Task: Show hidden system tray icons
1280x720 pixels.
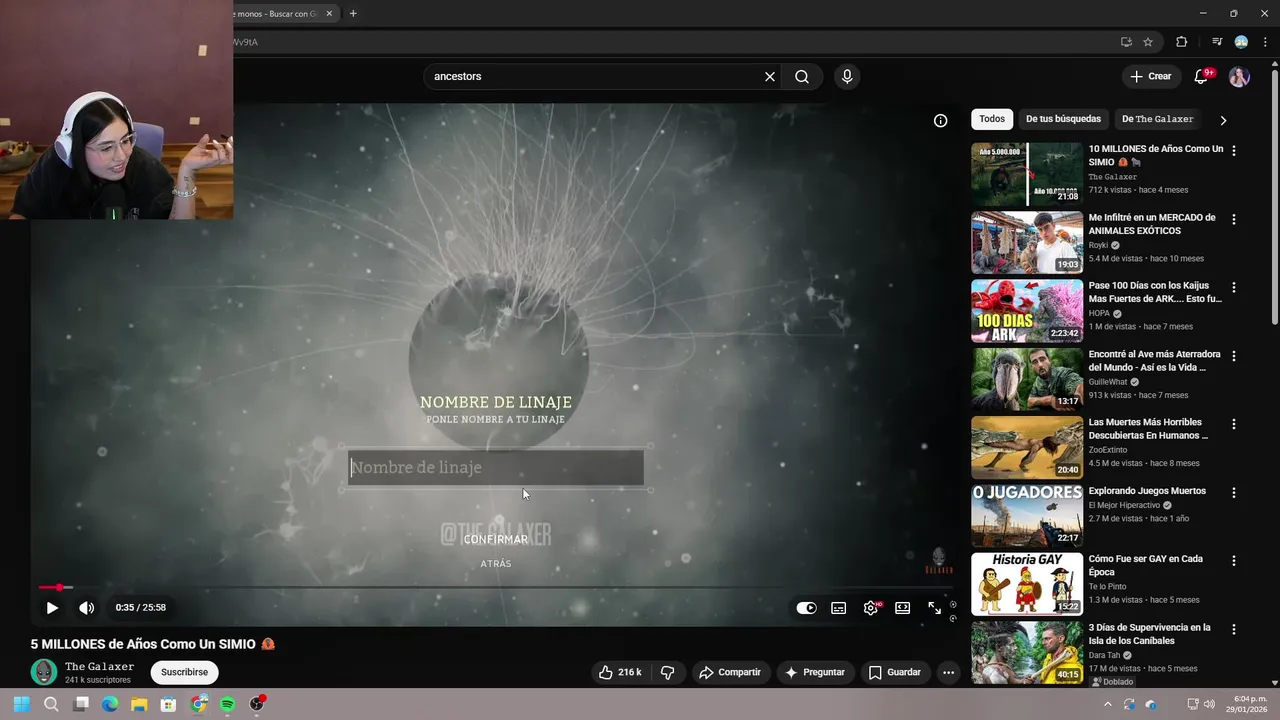Action: 1107,704
